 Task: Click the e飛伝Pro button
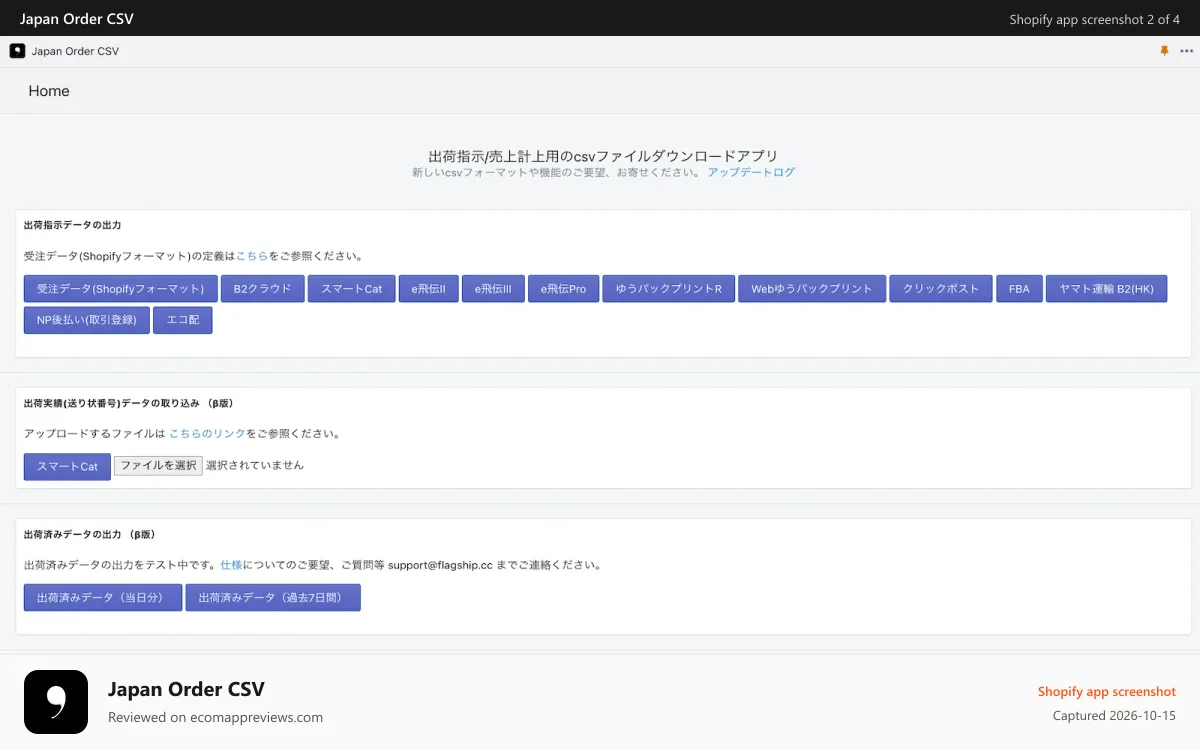[x=563, y=289]
